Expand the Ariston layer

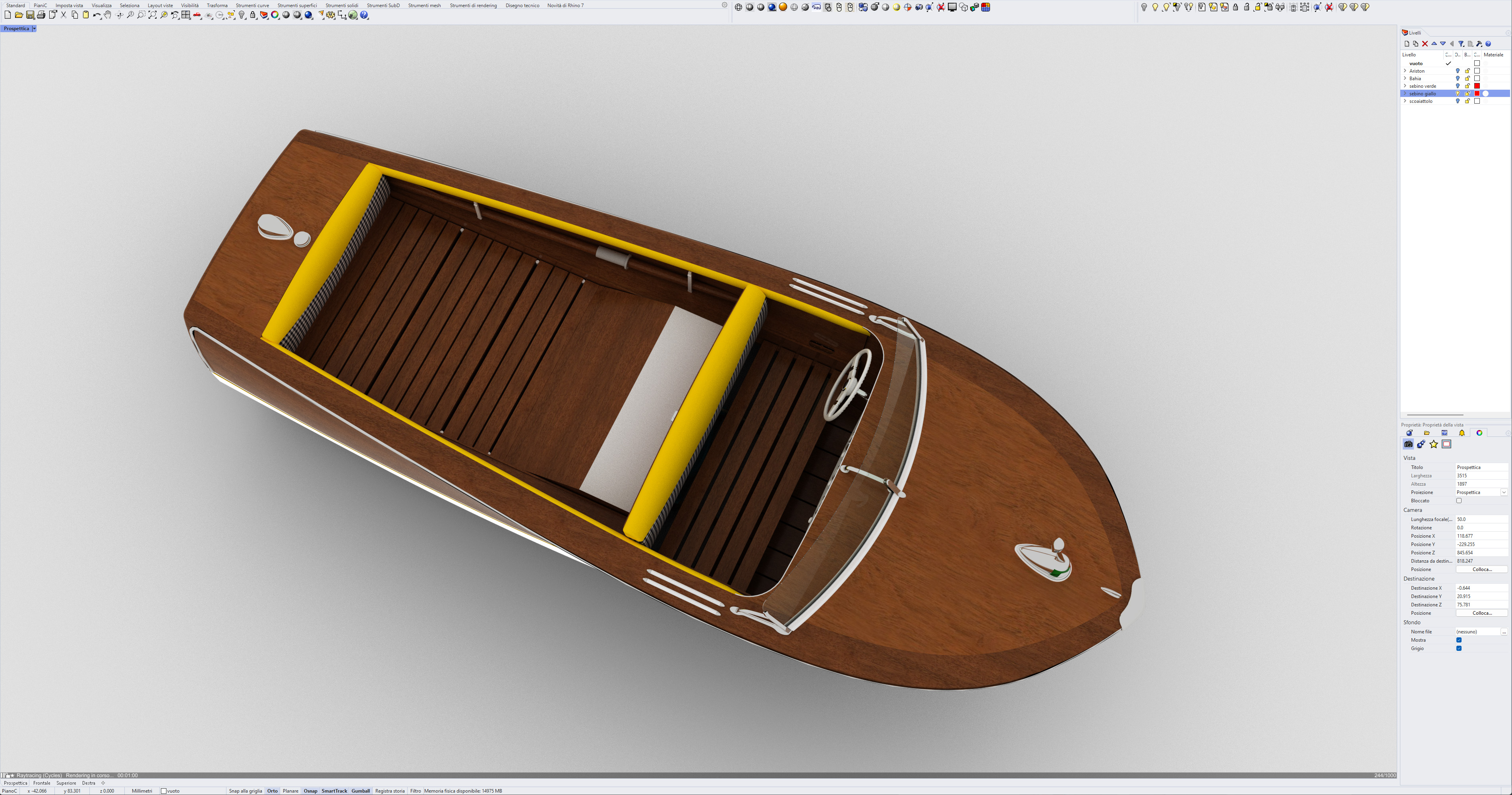1405,71
